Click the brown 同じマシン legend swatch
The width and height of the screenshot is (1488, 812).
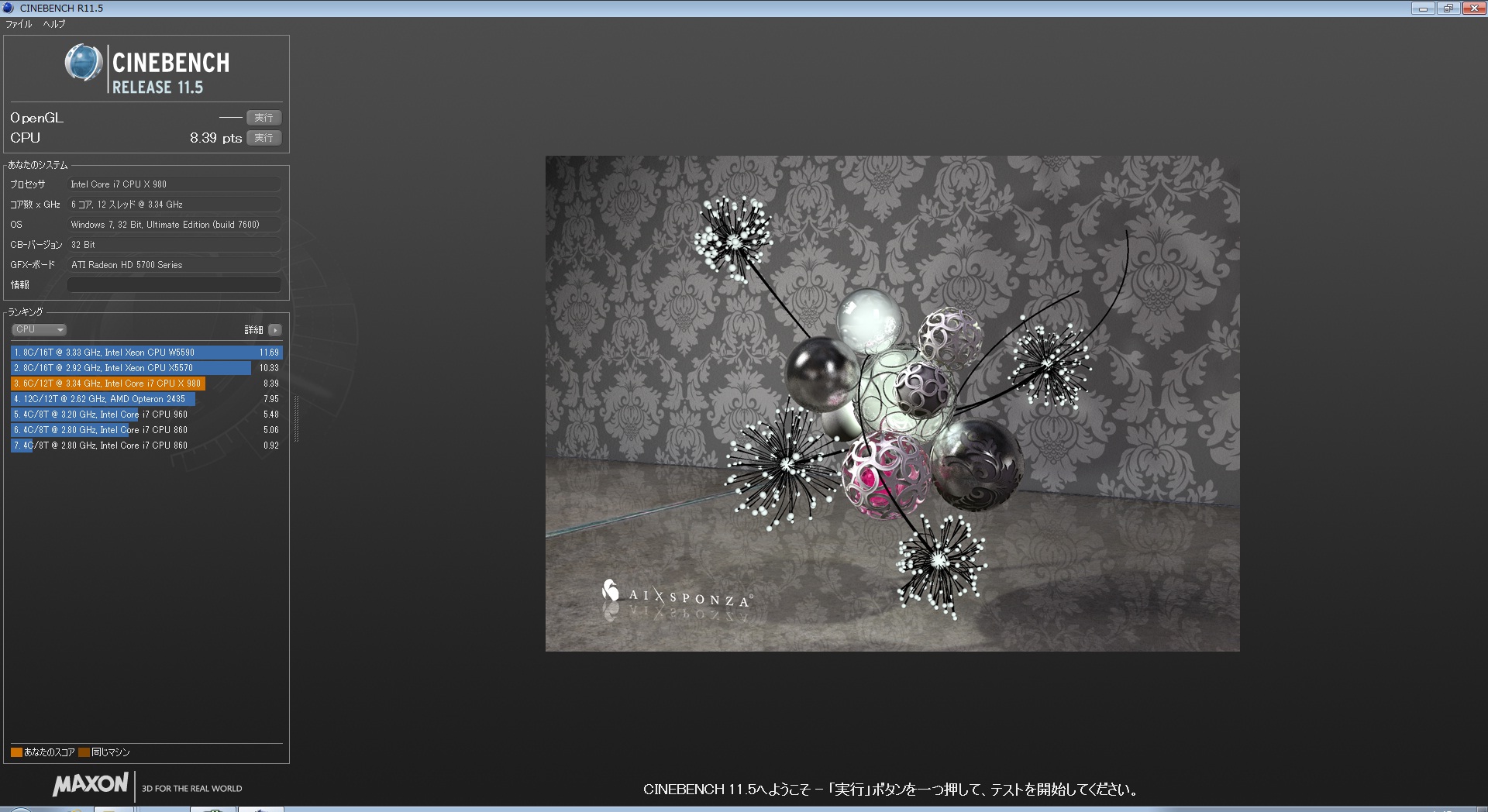pos(84,752)
